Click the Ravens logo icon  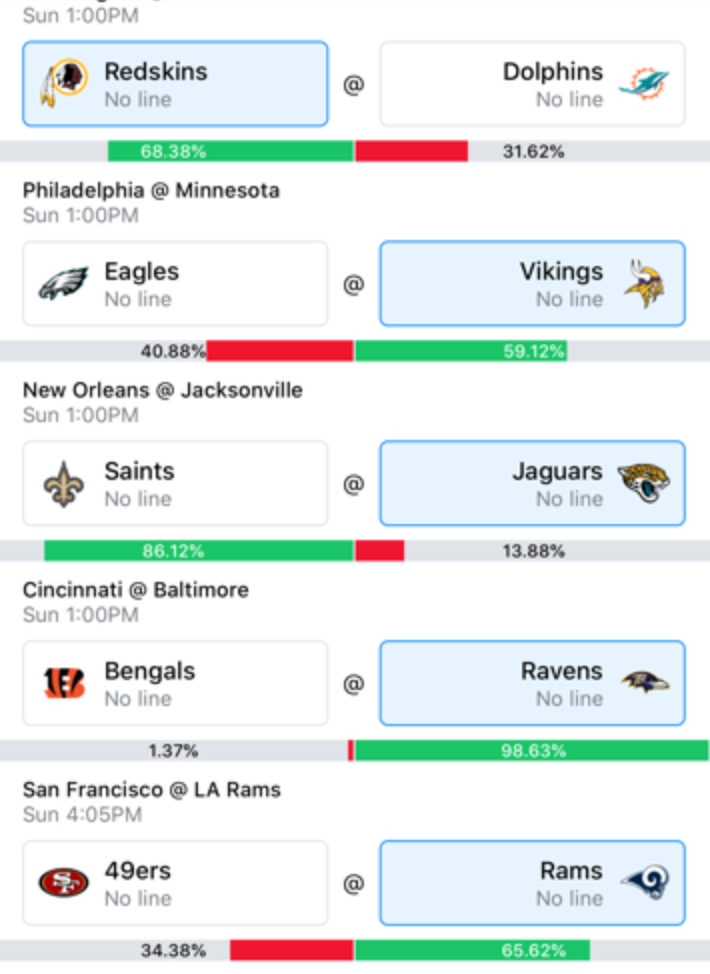tap(645, 682)
